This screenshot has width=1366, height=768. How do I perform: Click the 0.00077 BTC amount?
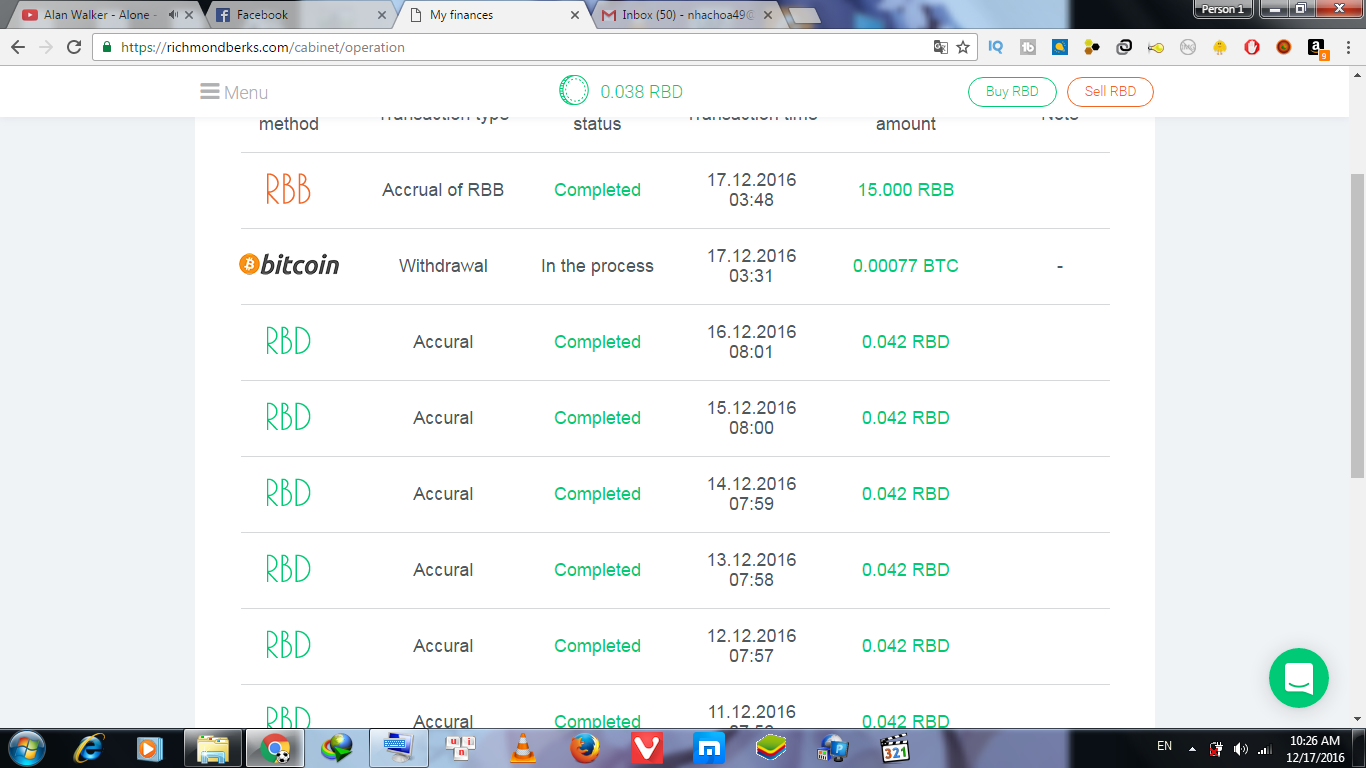tap(906, 266)
